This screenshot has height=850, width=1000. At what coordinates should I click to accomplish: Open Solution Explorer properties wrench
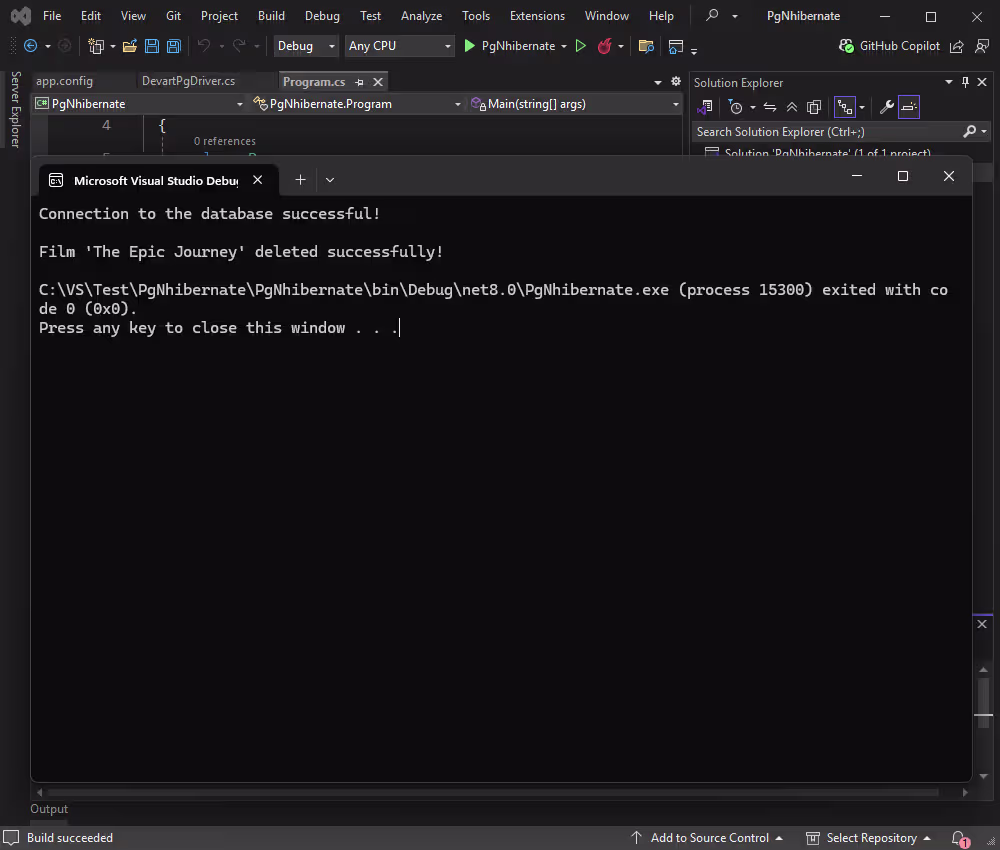(886, 107)
